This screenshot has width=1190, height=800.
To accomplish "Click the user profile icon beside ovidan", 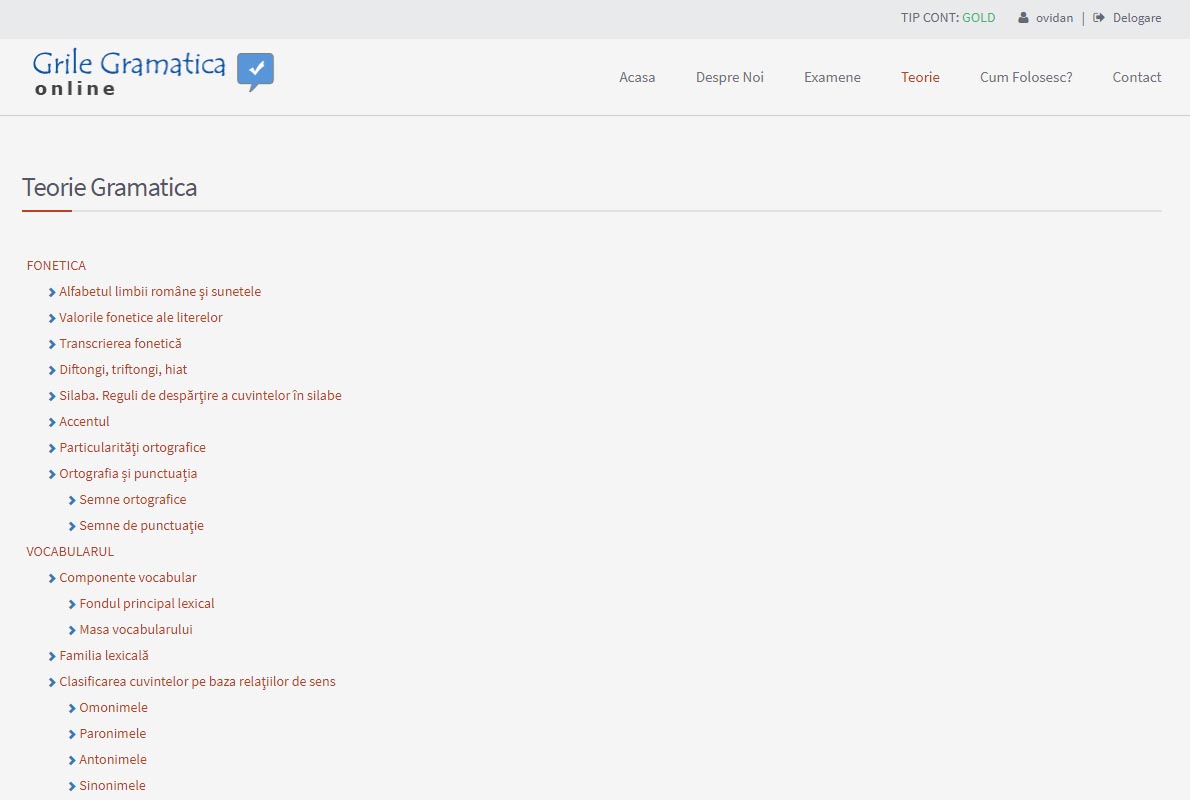I will pyautogui.click(x=1023, y=18).
